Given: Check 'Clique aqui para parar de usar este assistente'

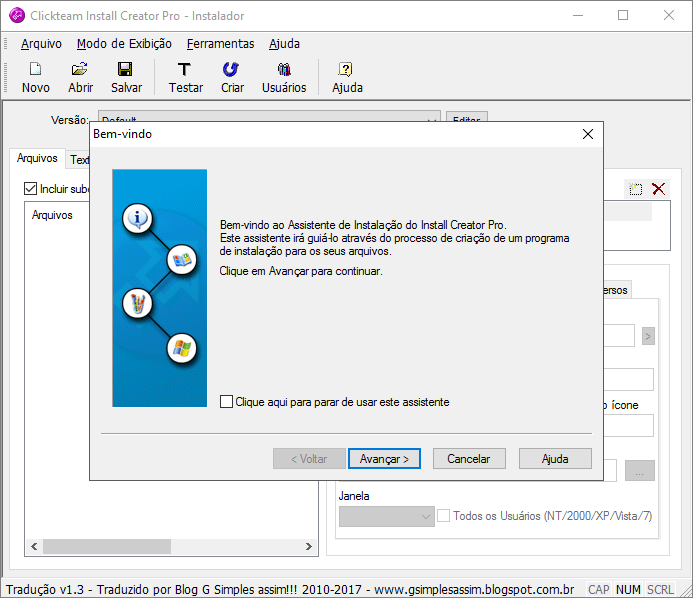Looking at the screenshot, I should pyautogui.click(x=226, y=402).
